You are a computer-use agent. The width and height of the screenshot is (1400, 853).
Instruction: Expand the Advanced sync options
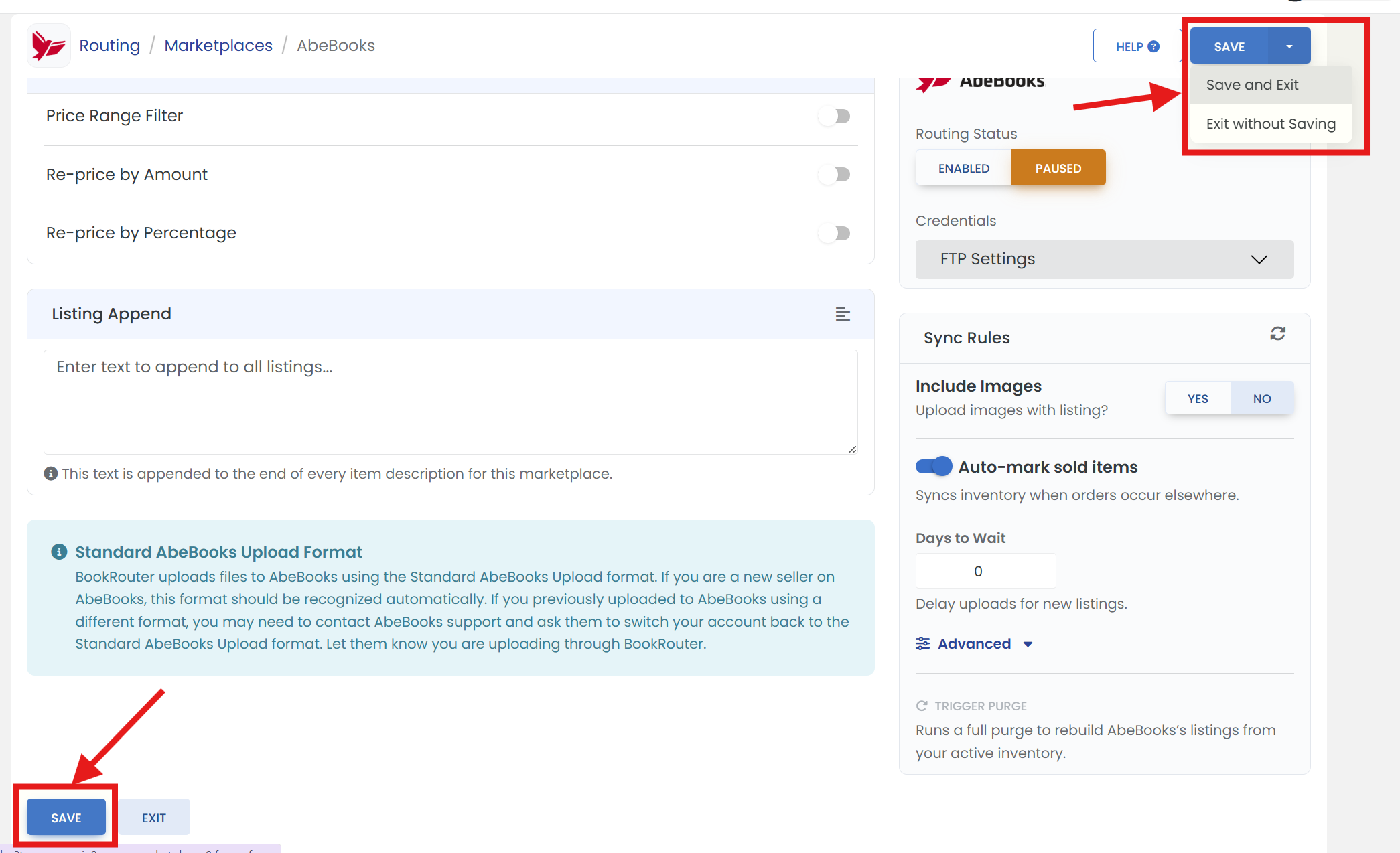[x=975, y=643]
